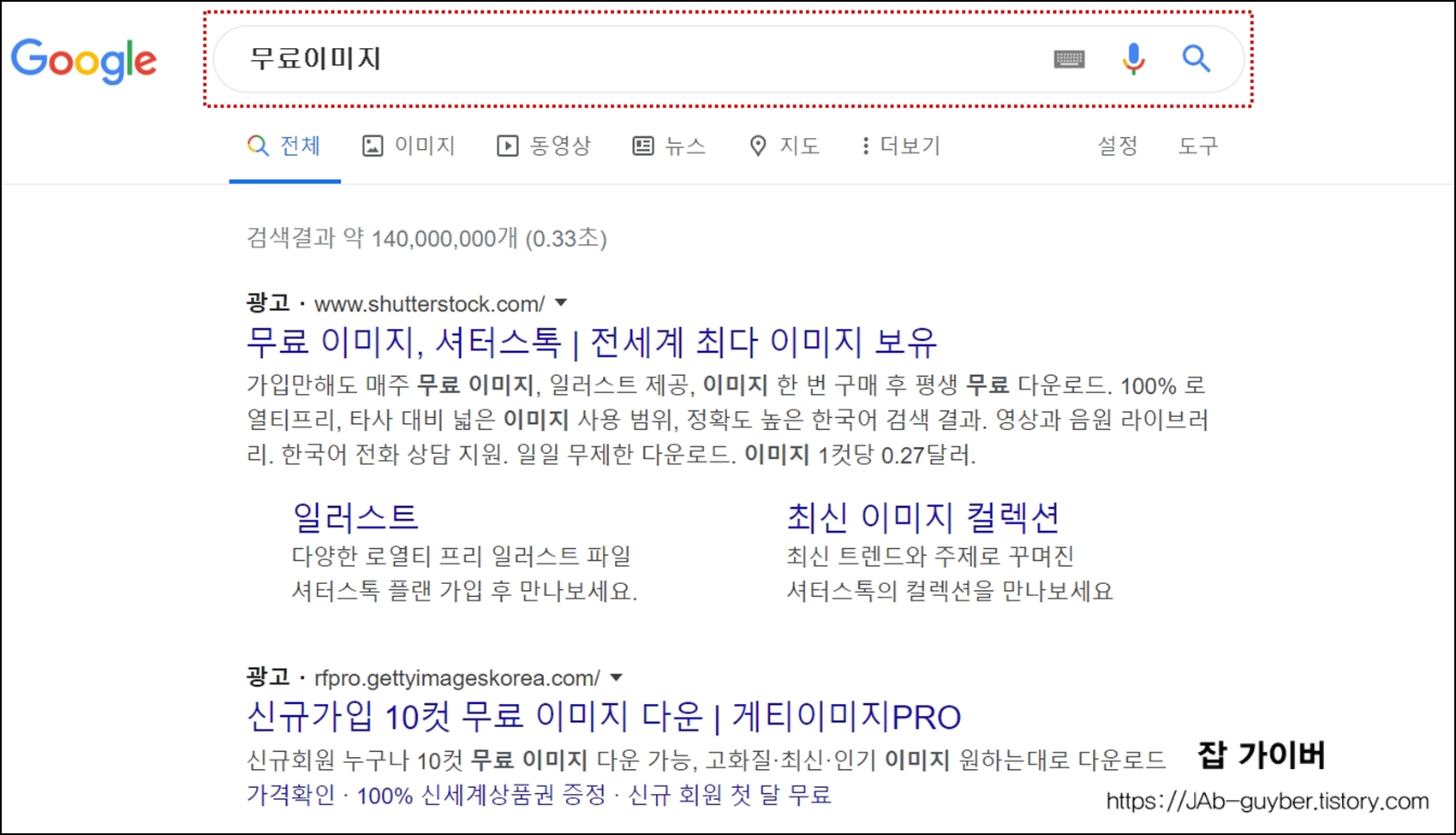Open the 일러스트 sitelink
Screen dimensions: 1456x835
[355, 516]
